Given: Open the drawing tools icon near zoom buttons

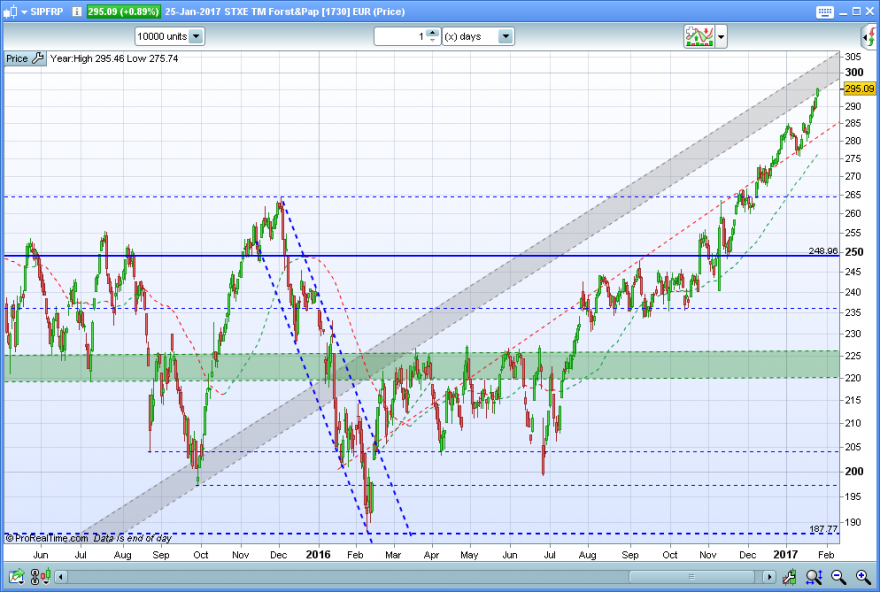Looking at the screenshot, I should 789,576.
